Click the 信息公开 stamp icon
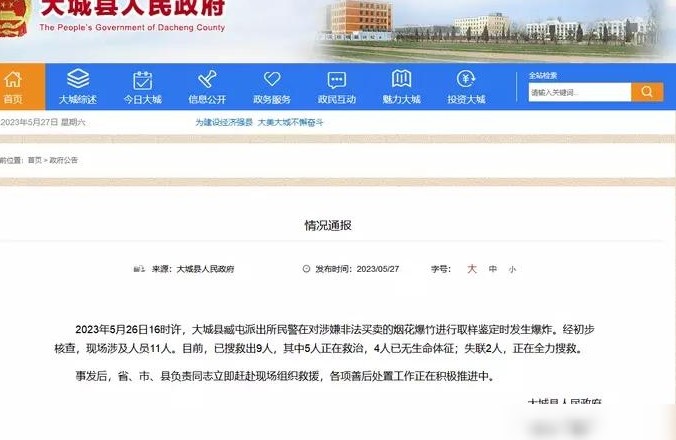This screenshot has width=676, height=440. coord(207,79)
